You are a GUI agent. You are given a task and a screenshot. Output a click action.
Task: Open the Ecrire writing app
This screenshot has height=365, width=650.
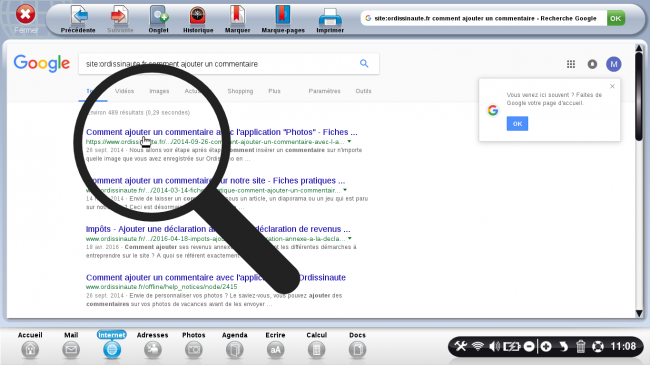pos(275,345)
